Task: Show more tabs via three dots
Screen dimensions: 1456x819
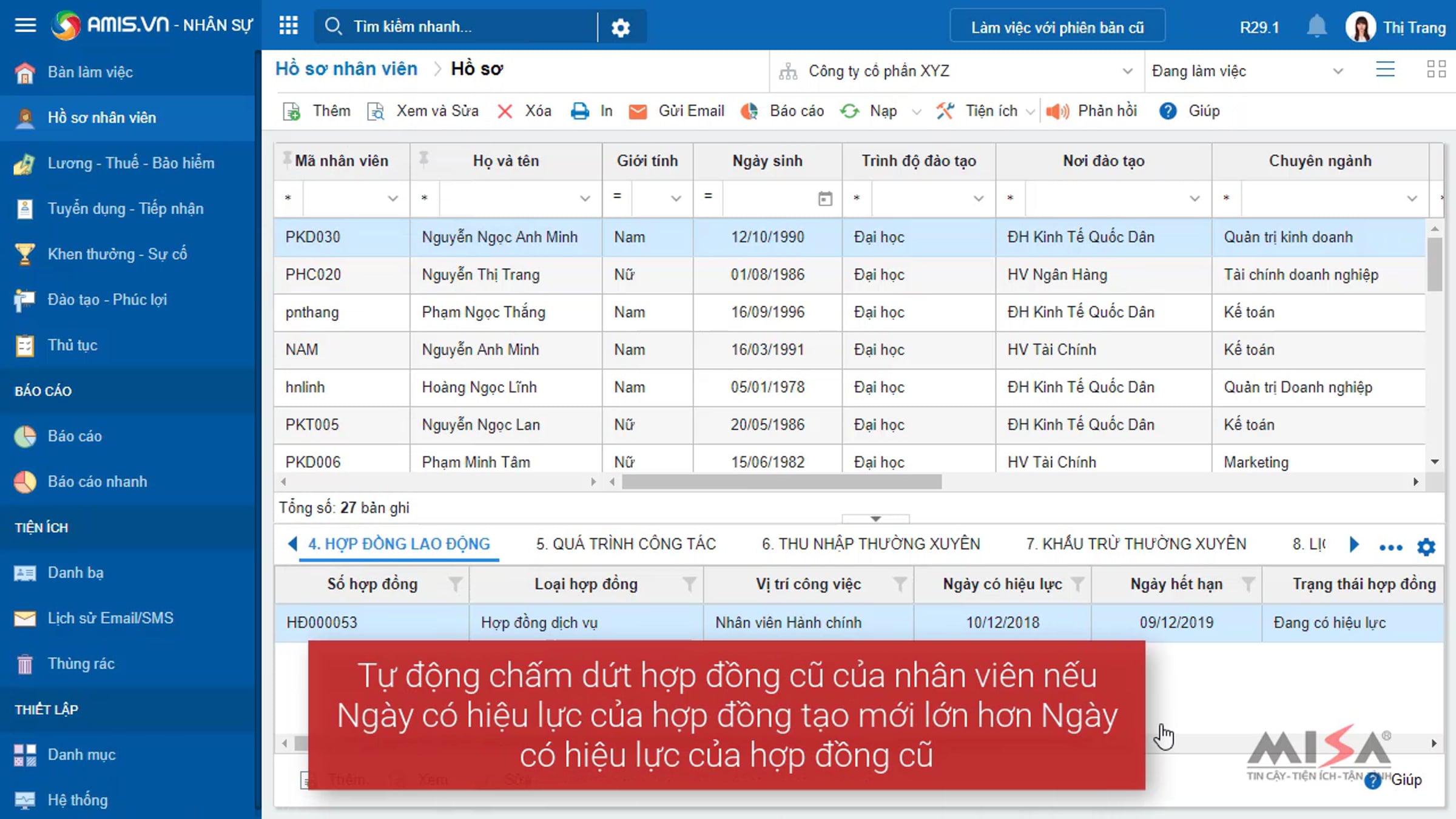Action: coord(1390,547)
